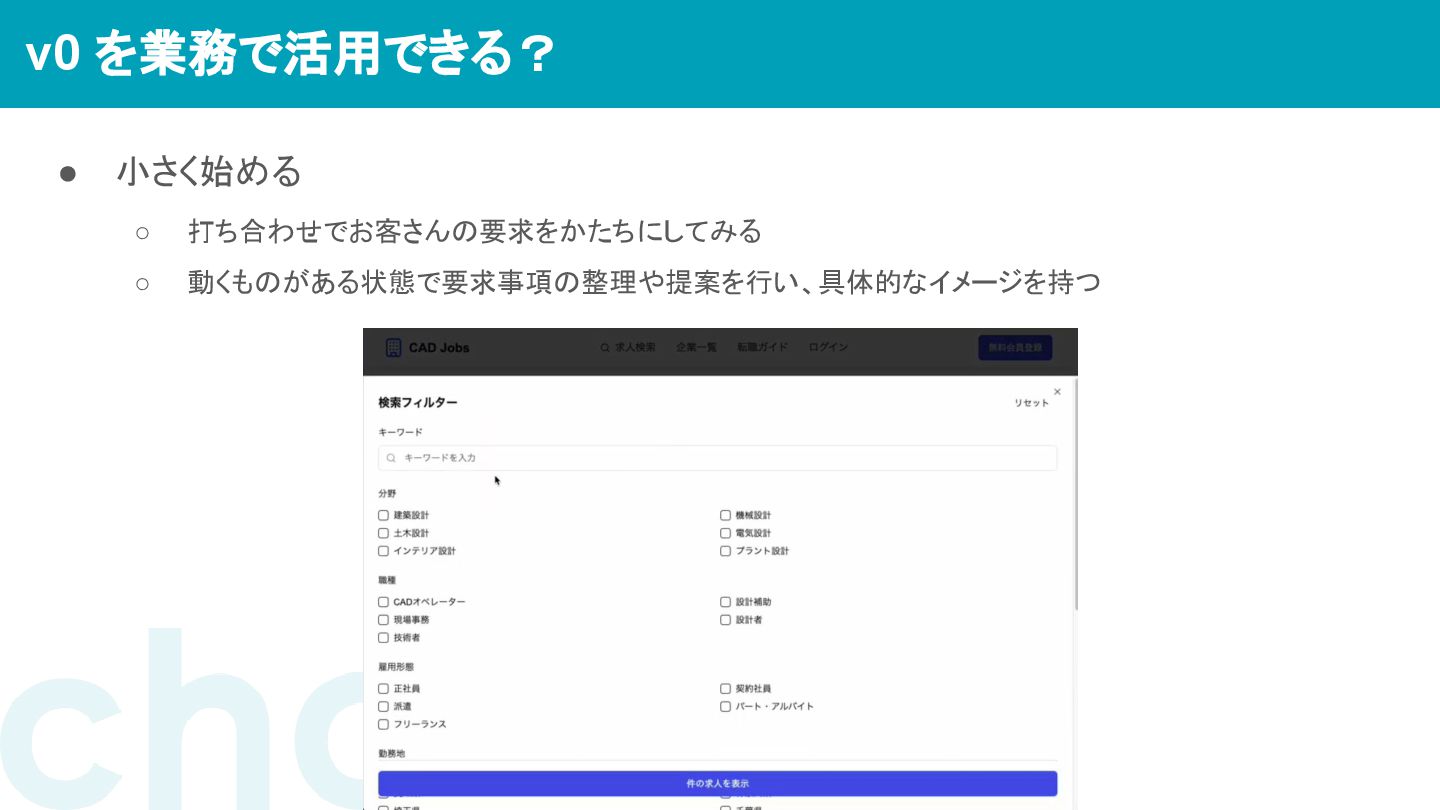This screenshot has height=810, width=1440.
Task: Click the 雇用形態 section label
Action: point(396,667)
